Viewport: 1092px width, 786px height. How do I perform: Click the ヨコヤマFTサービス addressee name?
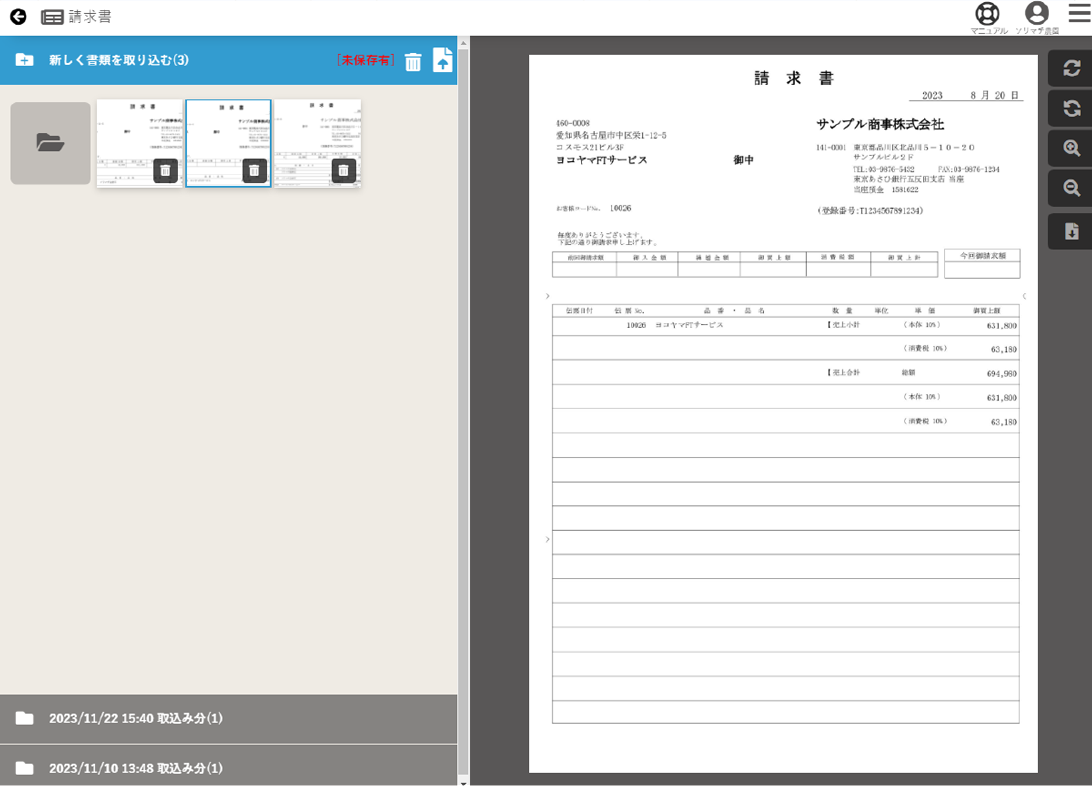click(602, 160)
